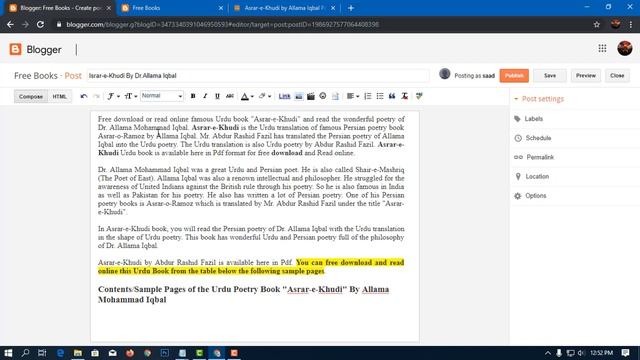Insert an image into the post
Screen dimensions: 640x360
click(x=299, y=96)
